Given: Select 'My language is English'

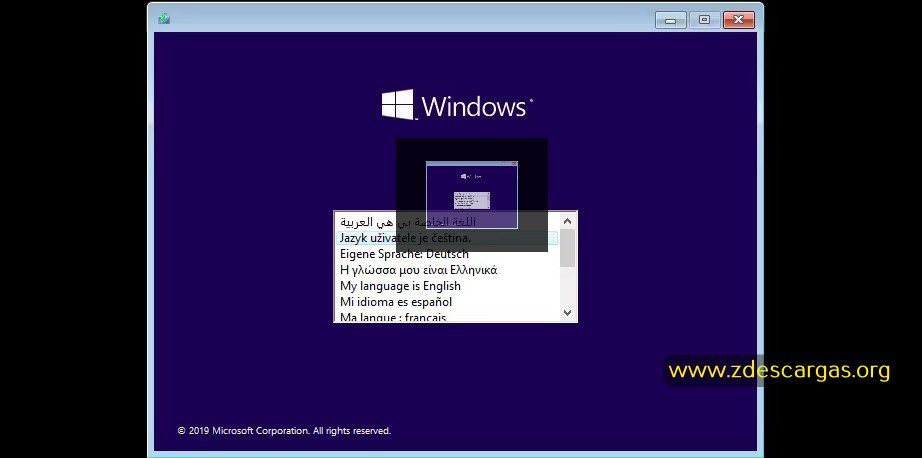Looking at the screenshot, I should [x=447, y=286].
